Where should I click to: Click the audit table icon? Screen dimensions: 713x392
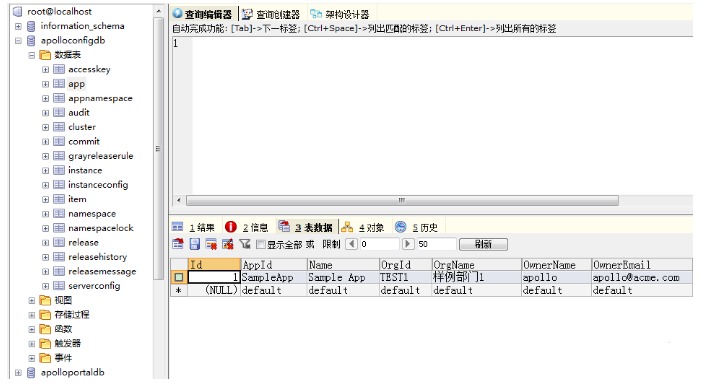coord(59,112)
